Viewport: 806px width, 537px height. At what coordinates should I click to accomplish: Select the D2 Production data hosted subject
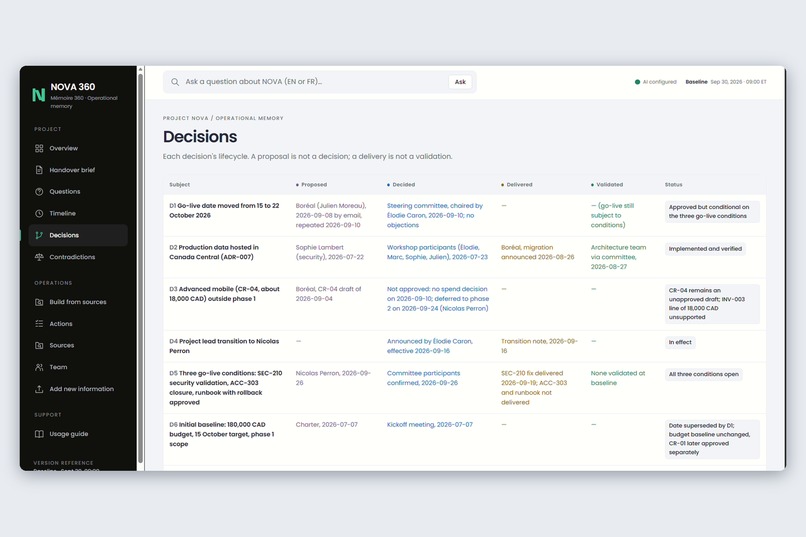tap(214, 252)
